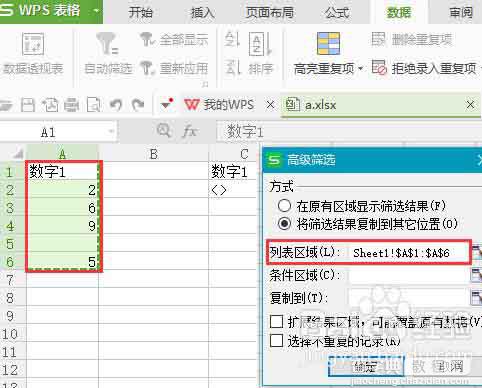The height and width of the screenshot is (388, 482).
Task: Click cell A4 containing 9
Action: click(x=63, y=225)
